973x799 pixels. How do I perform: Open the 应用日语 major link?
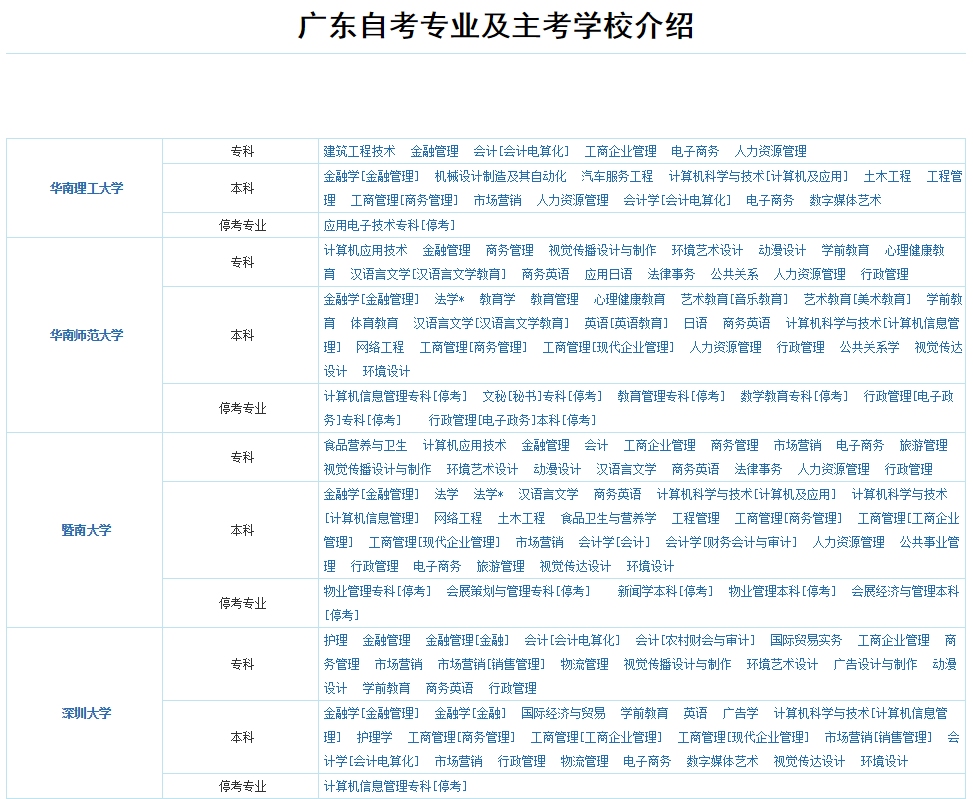pyautogui.click(x=608, y=274)
